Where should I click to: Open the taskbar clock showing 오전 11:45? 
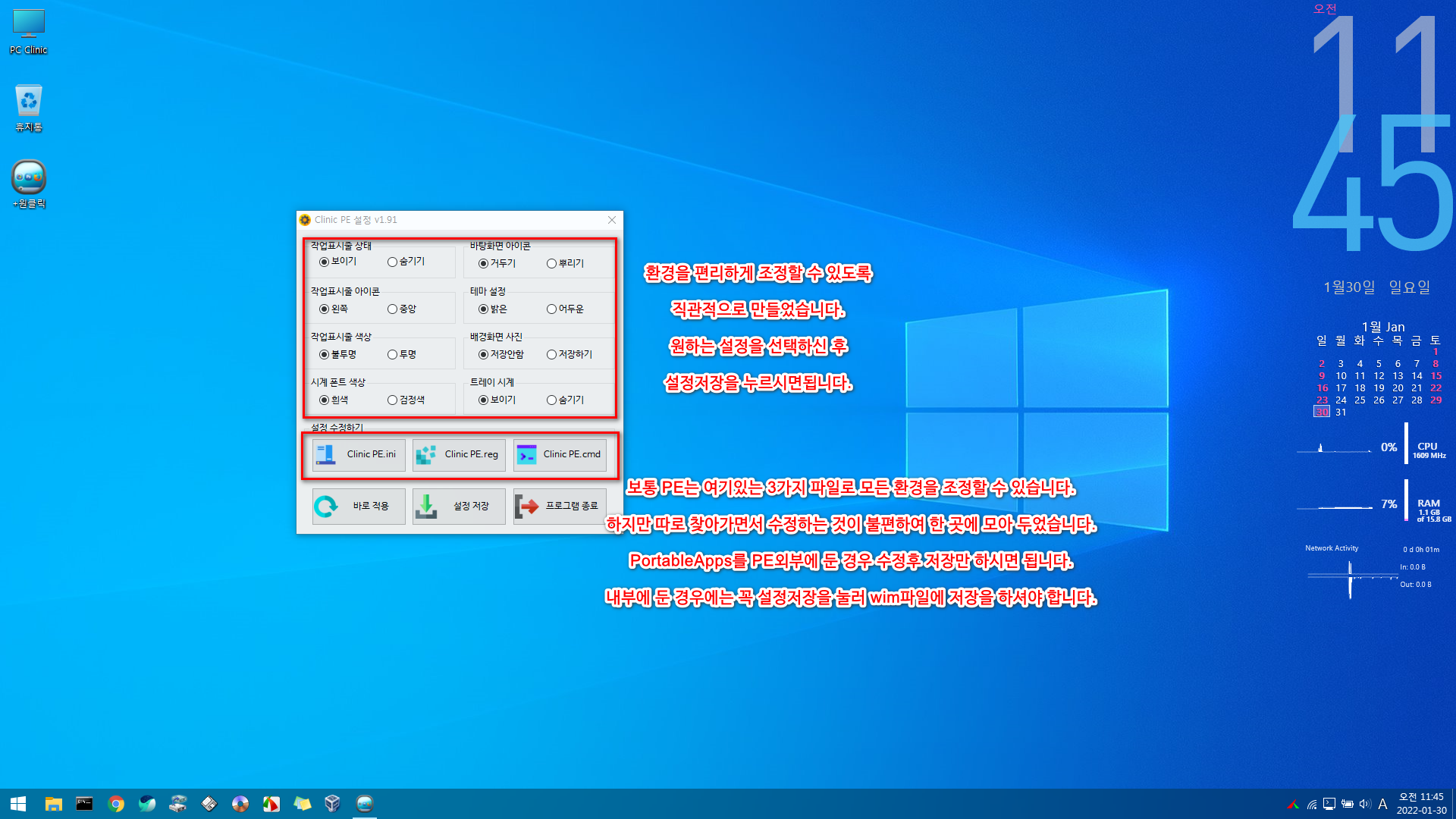click(x=1421, y=804)
